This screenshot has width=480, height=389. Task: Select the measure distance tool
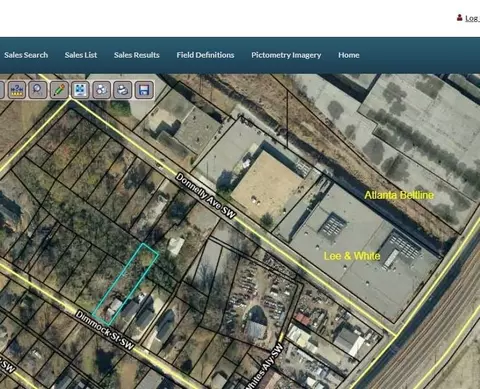click(16, 90)
